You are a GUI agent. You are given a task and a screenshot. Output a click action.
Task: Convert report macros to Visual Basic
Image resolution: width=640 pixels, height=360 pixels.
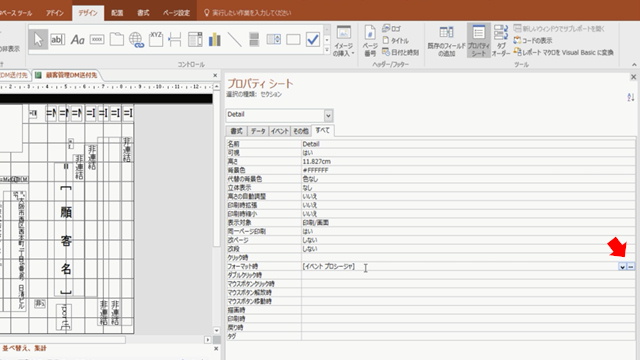click(x=564, y=52)
